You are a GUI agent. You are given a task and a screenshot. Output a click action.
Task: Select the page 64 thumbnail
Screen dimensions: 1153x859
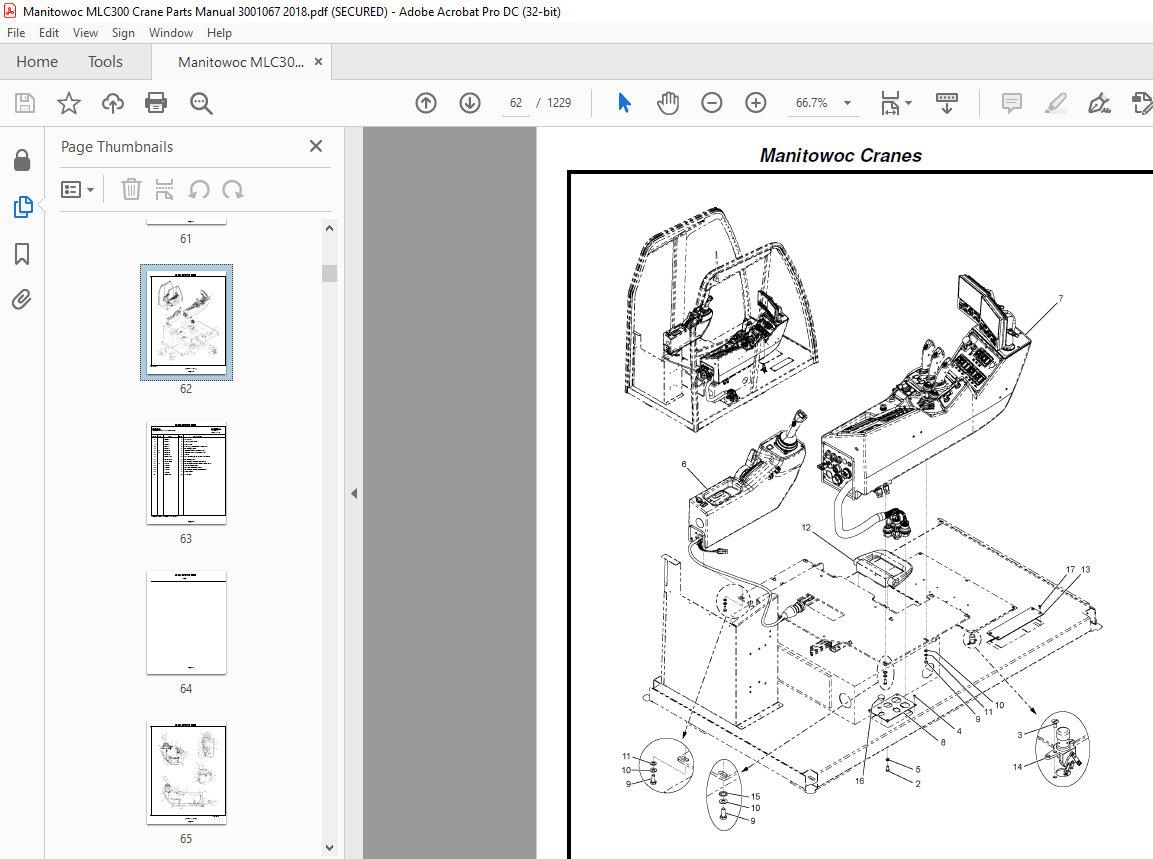coord(187,623)
